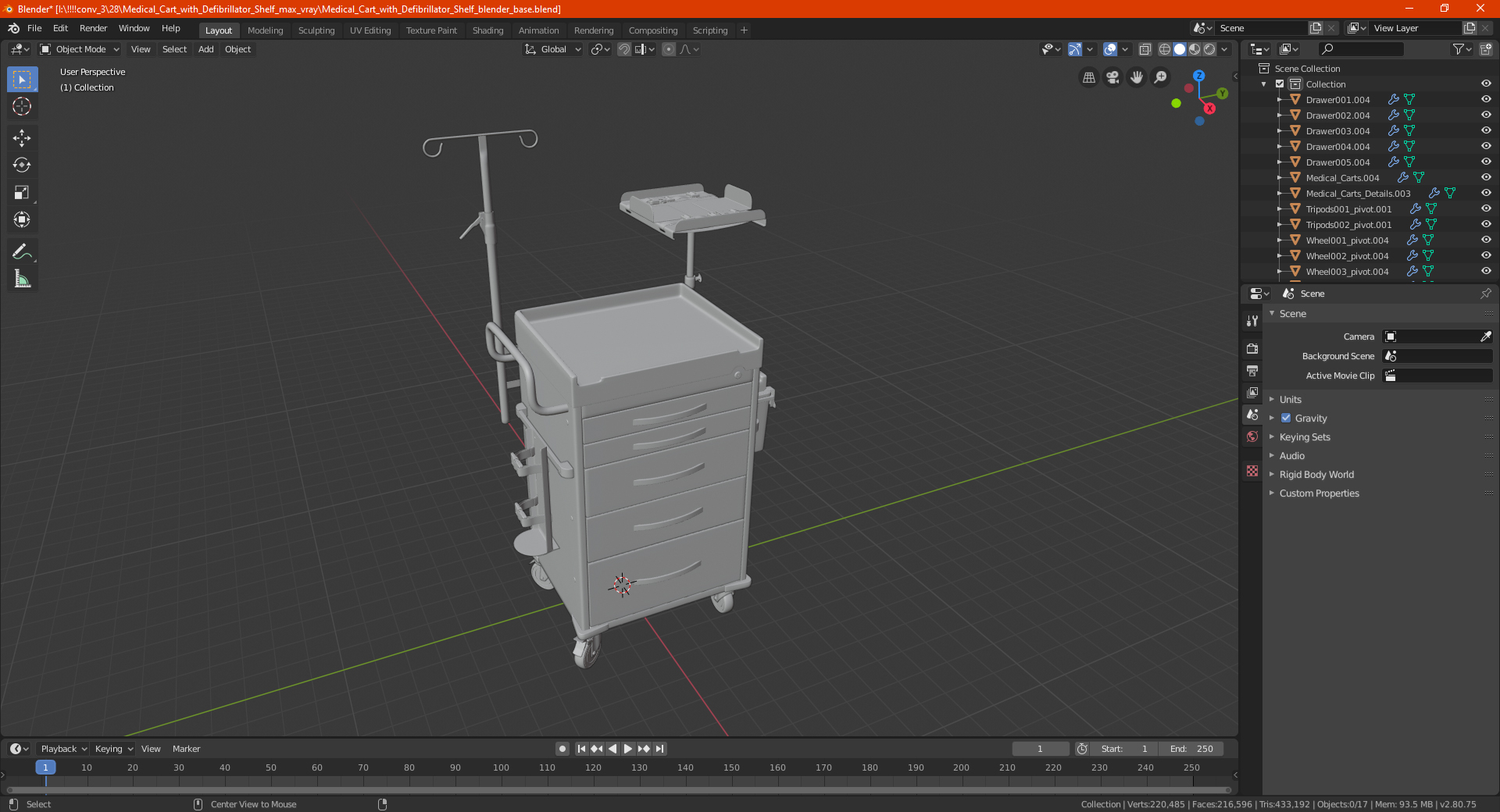The image size is (1500, 812).
Task: Open the World properties tab icon
Action: point(1252,436)
